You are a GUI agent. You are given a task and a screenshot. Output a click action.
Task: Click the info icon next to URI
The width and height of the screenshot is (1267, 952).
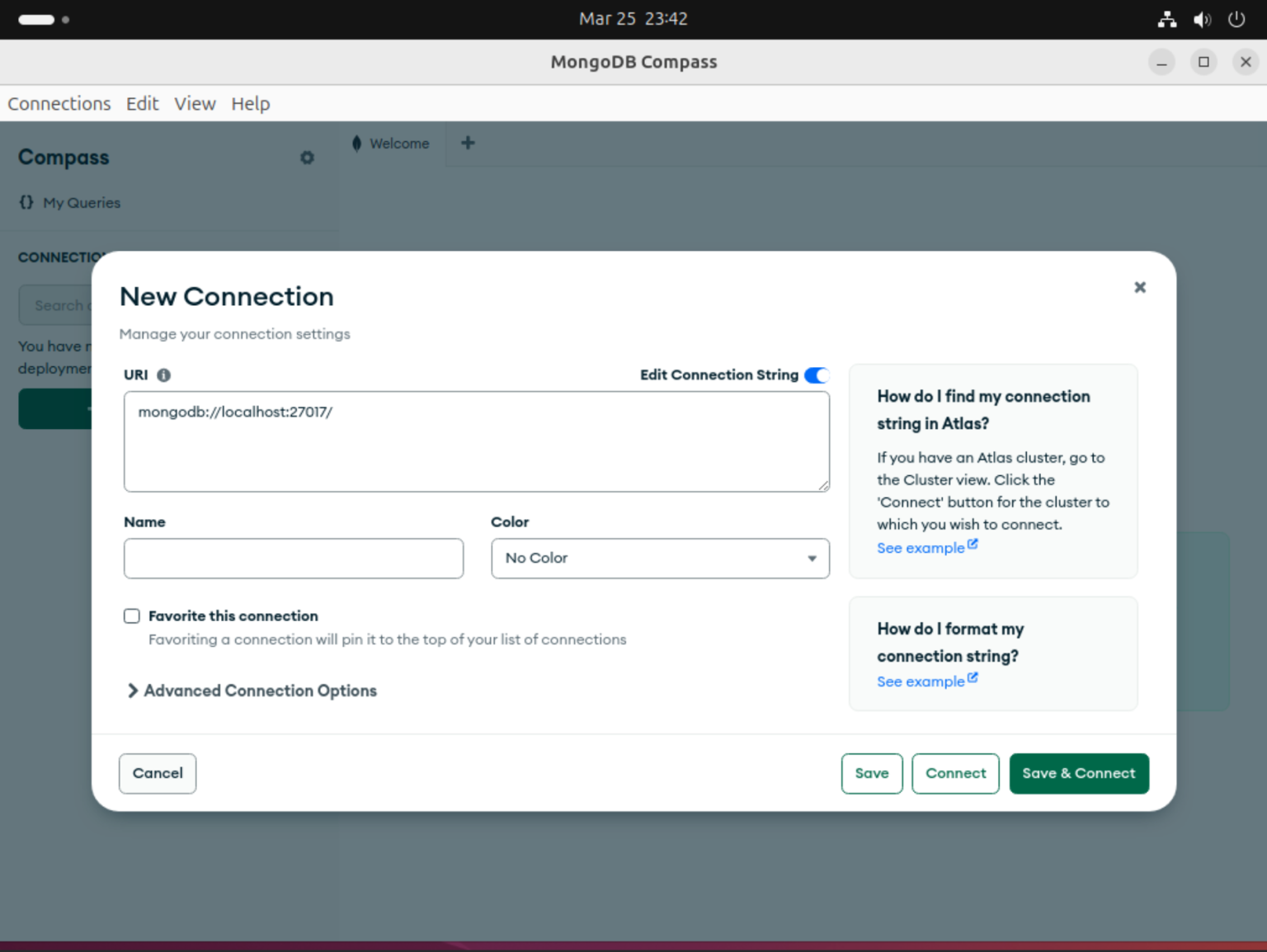pyautogui.click(x=163, y=375)
